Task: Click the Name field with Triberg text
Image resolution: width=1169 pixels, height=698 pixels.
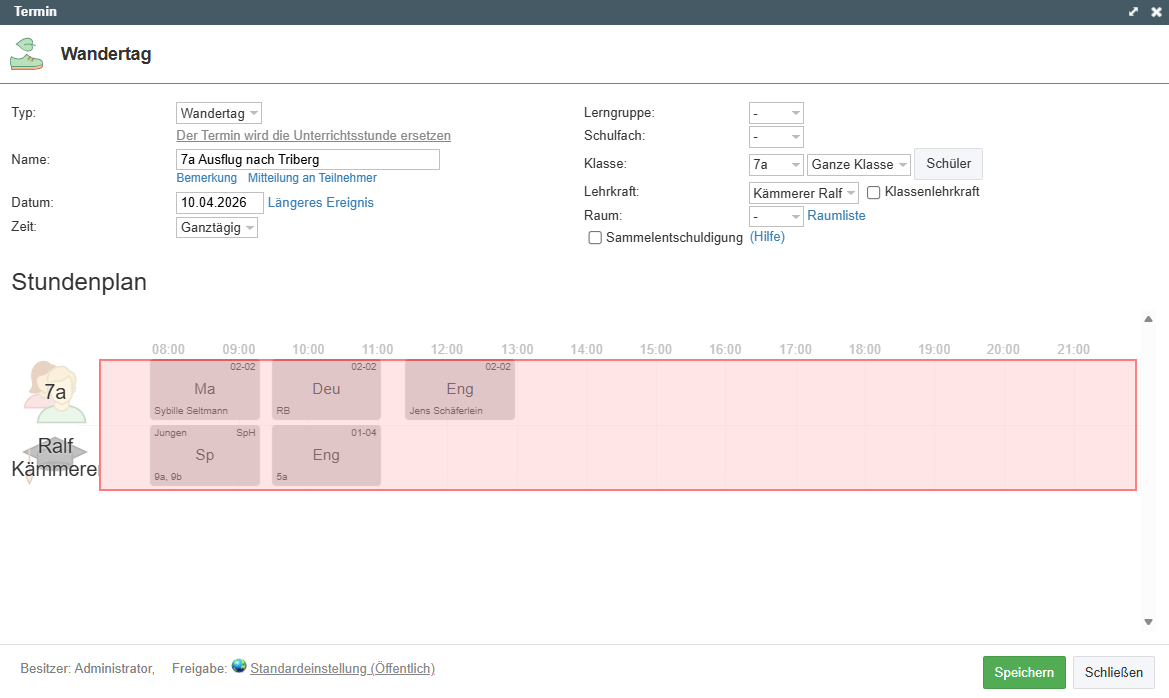Action: 307,160
